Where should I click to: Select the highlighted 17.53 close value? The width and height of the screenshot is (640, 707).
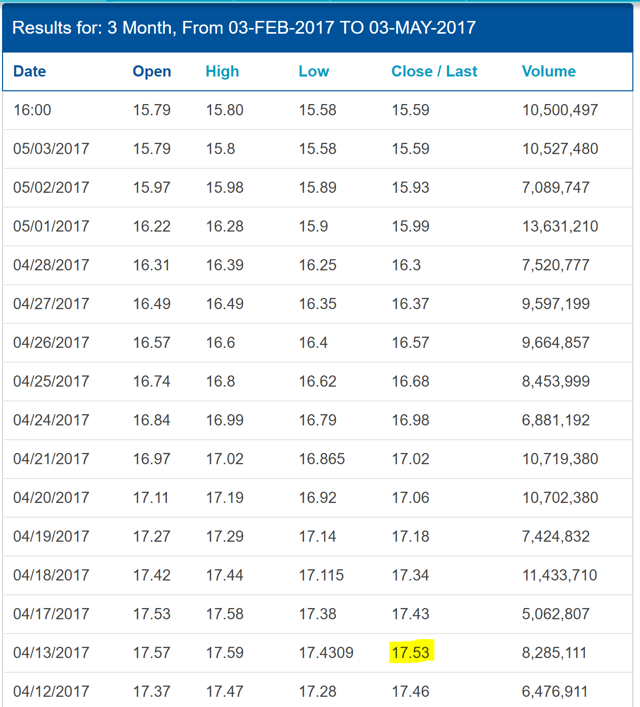pyautogui.click(x=410, y=652)
